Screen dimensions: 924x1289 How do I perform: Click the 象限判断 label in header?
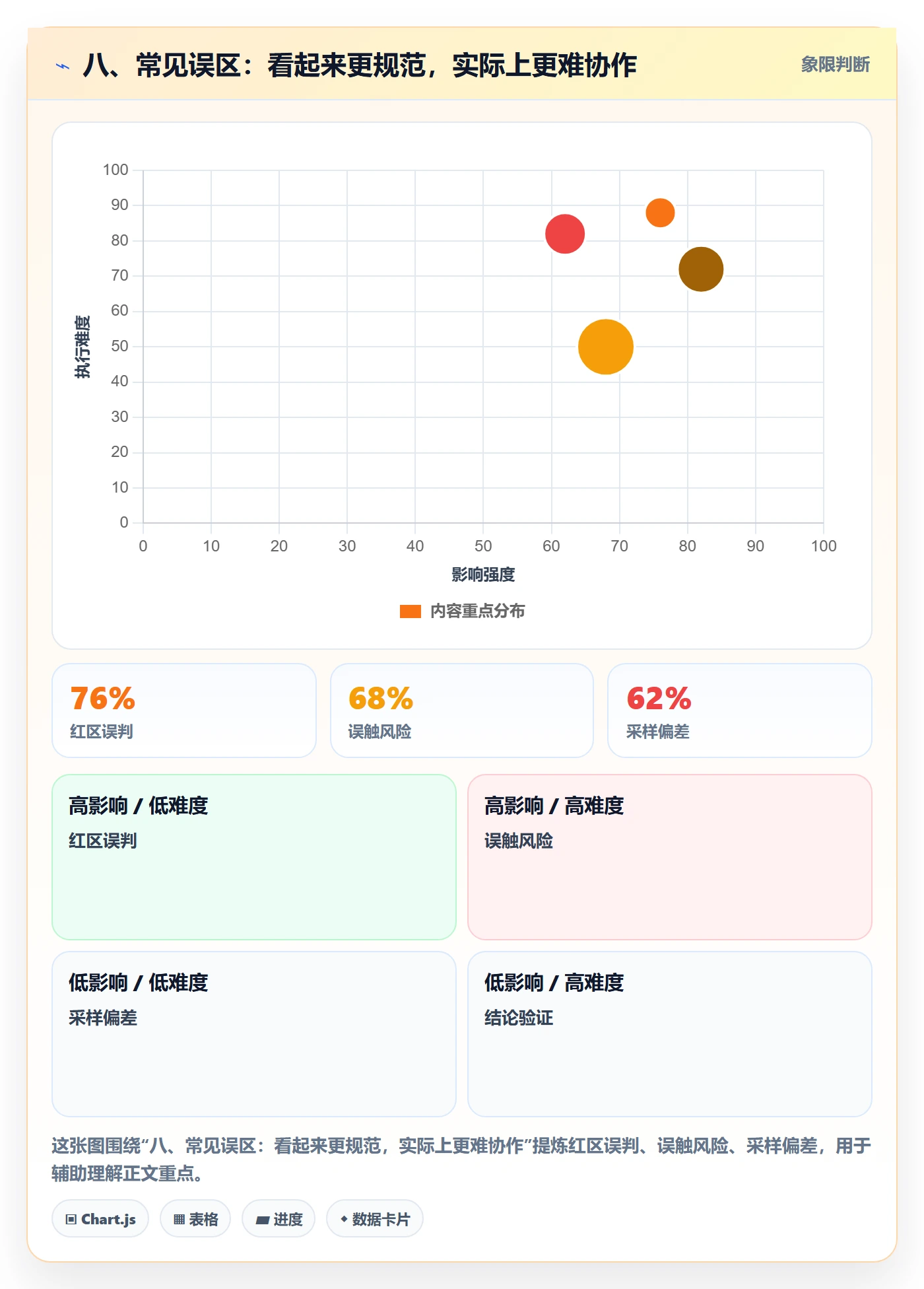836,65
